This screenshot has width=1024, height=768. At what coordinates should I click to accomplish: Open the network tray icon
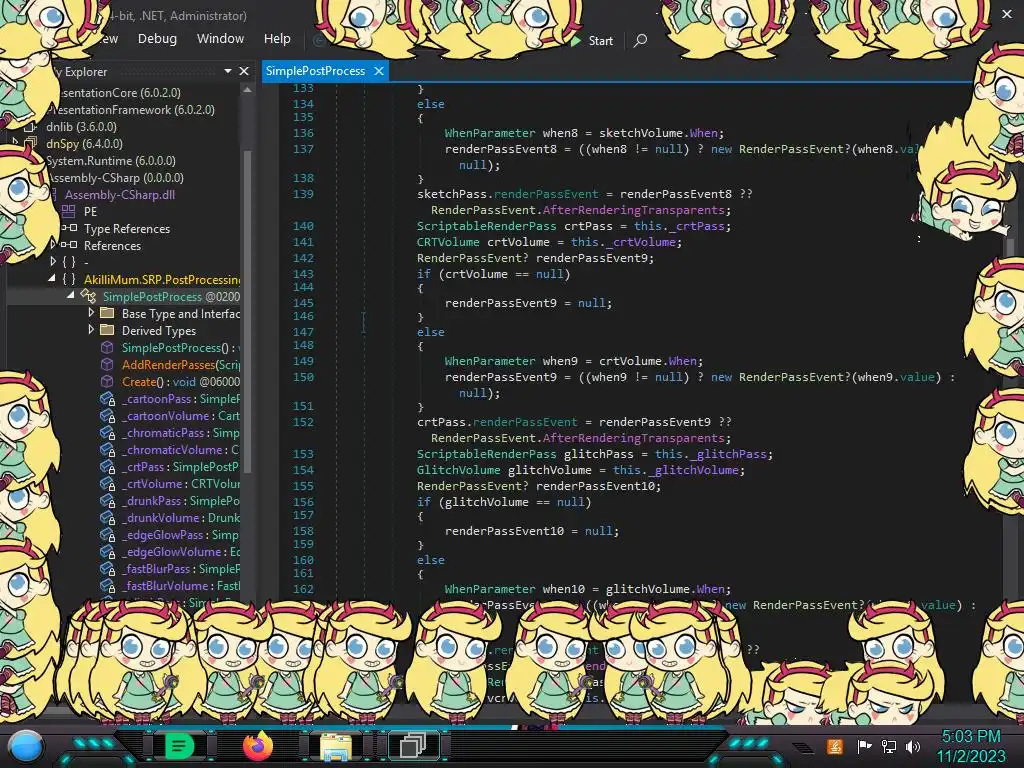pos(889,746)
